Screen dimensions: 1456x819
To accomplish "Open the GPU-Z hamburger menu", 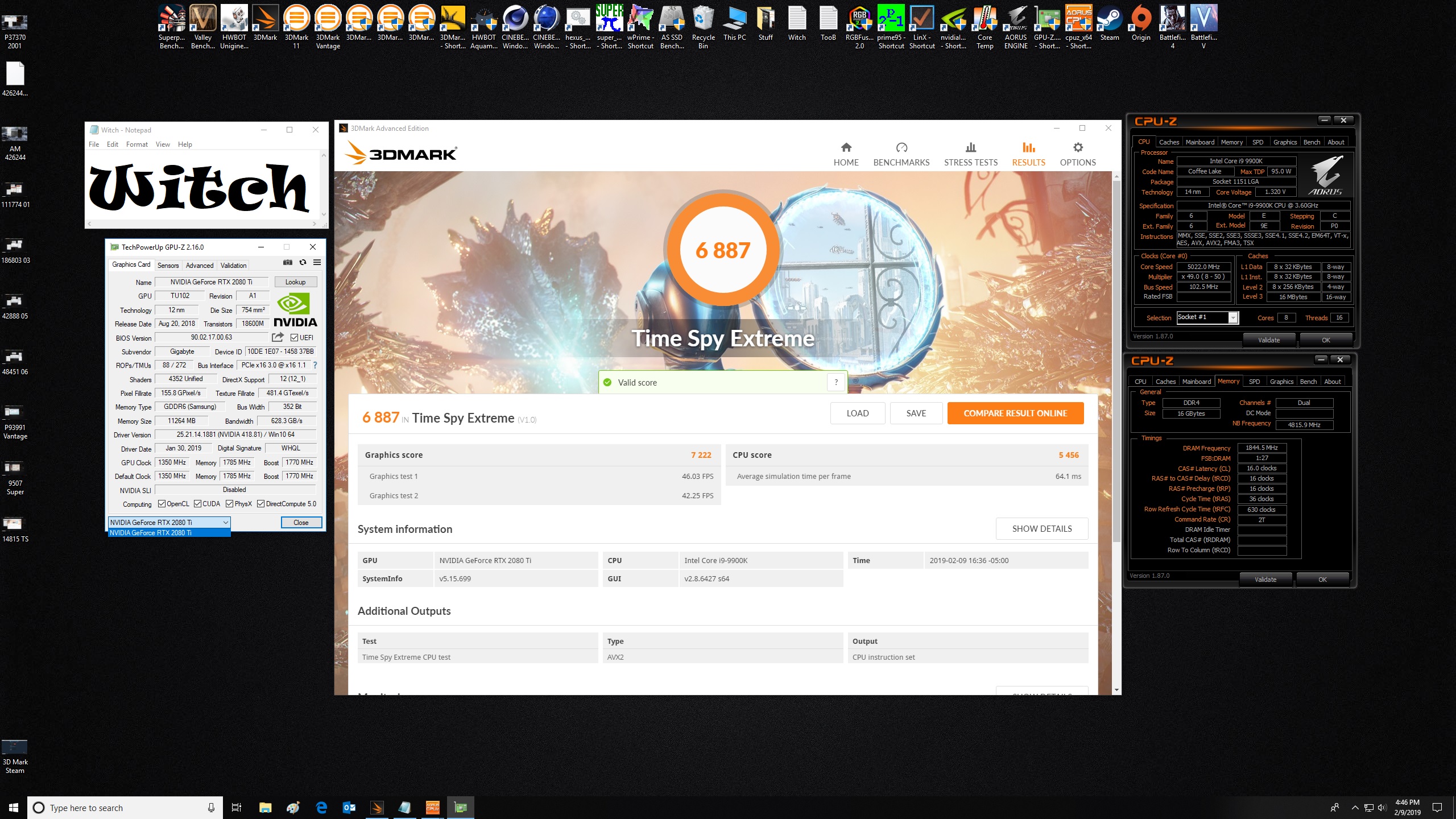I will click(x=317, y=262).
